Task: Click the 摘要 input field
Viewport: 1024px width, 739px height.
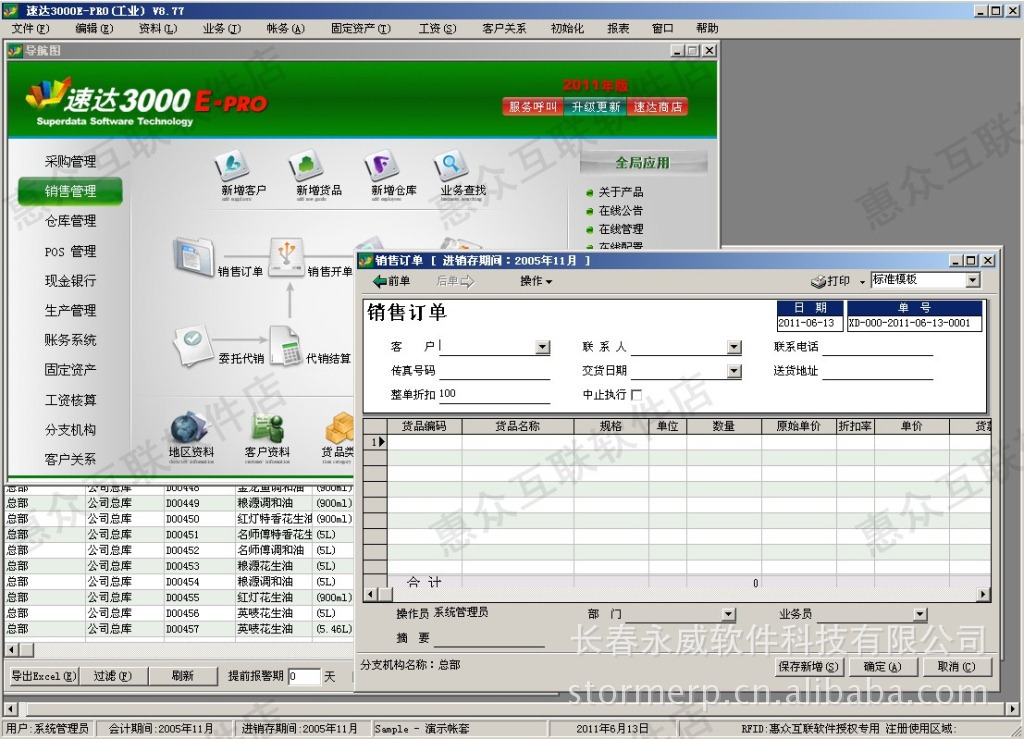Action: coord(490,638)
